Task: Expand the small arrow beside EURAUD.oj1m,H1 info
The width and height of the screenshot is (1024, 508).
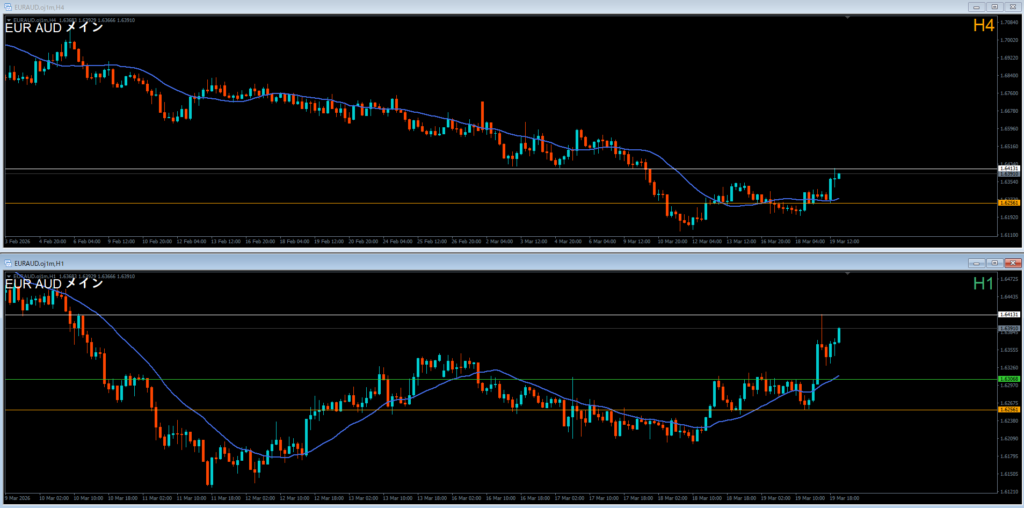Action: click(x=9, y=275)
